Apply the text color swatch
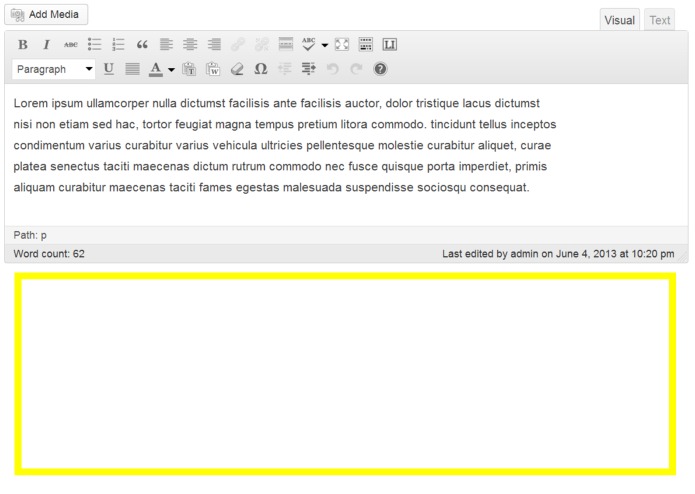 [156, 69]
